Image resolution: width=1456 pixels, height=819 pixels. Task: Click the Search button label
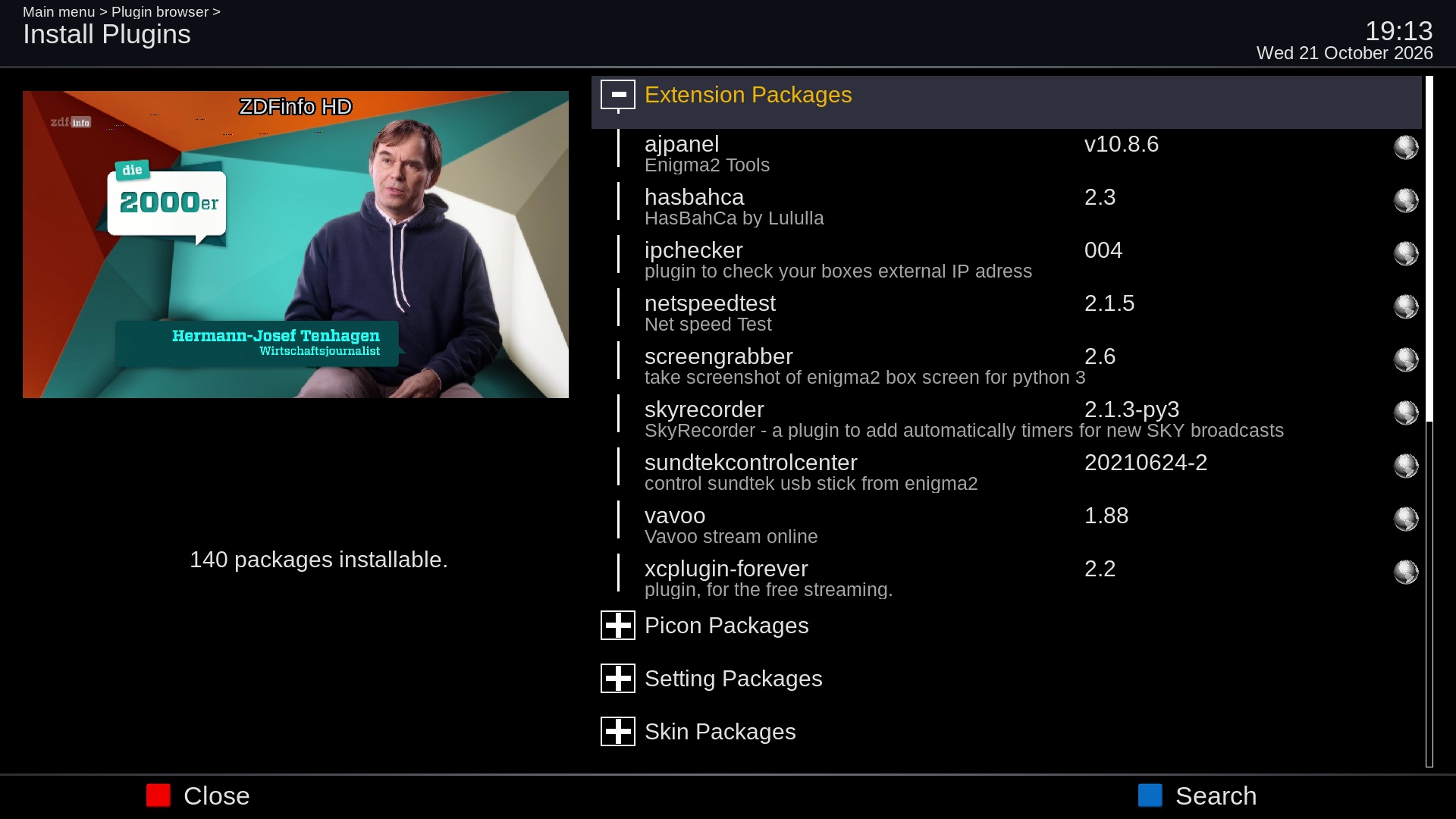[x=1216, y=796]
